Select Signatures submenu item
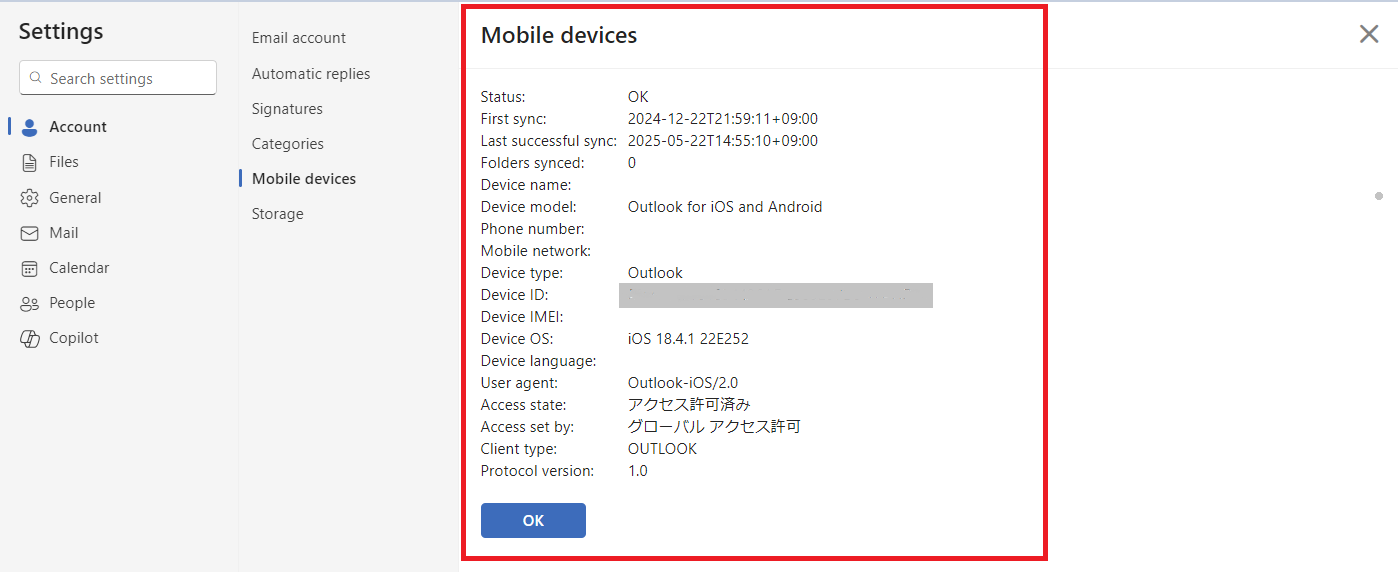The width and height of the screenshot is (1398, 572). coord(287,109)
